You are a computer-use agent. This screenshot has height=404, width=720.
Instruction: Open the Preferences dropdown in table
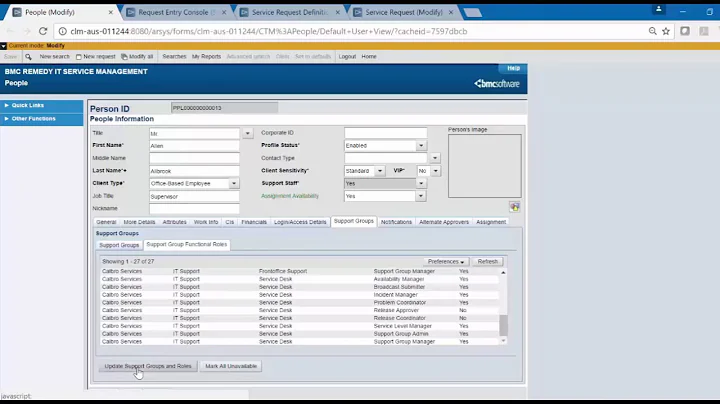[445, 262]
